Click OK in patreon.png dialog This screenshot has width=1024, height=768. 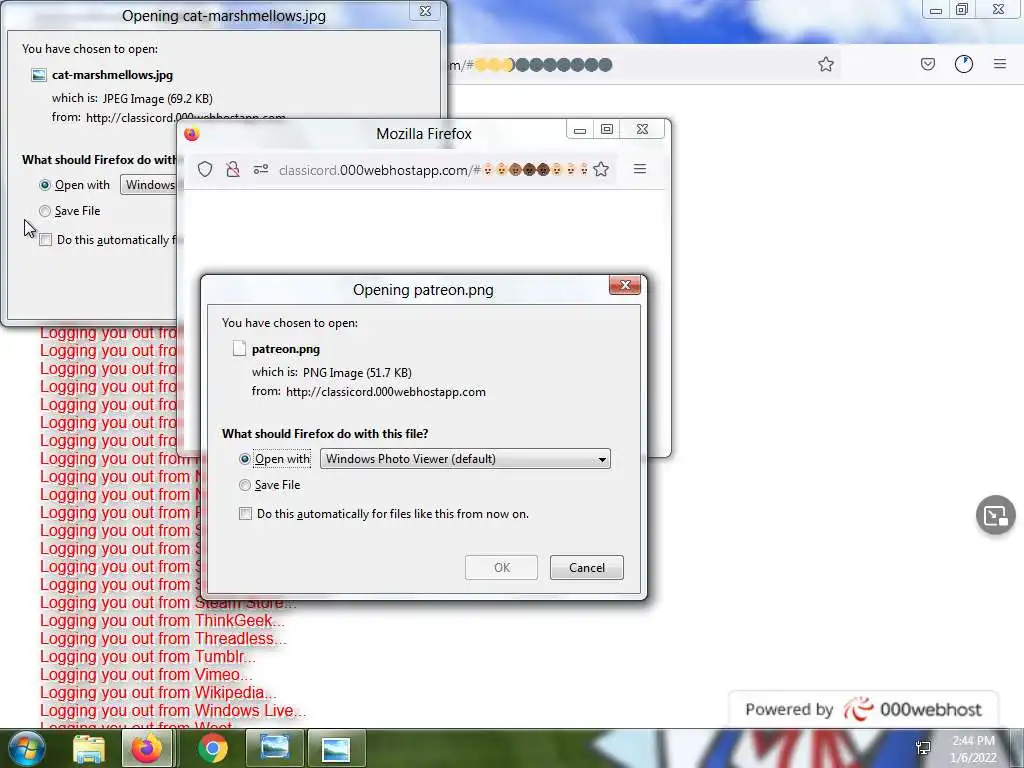[502, 568]
